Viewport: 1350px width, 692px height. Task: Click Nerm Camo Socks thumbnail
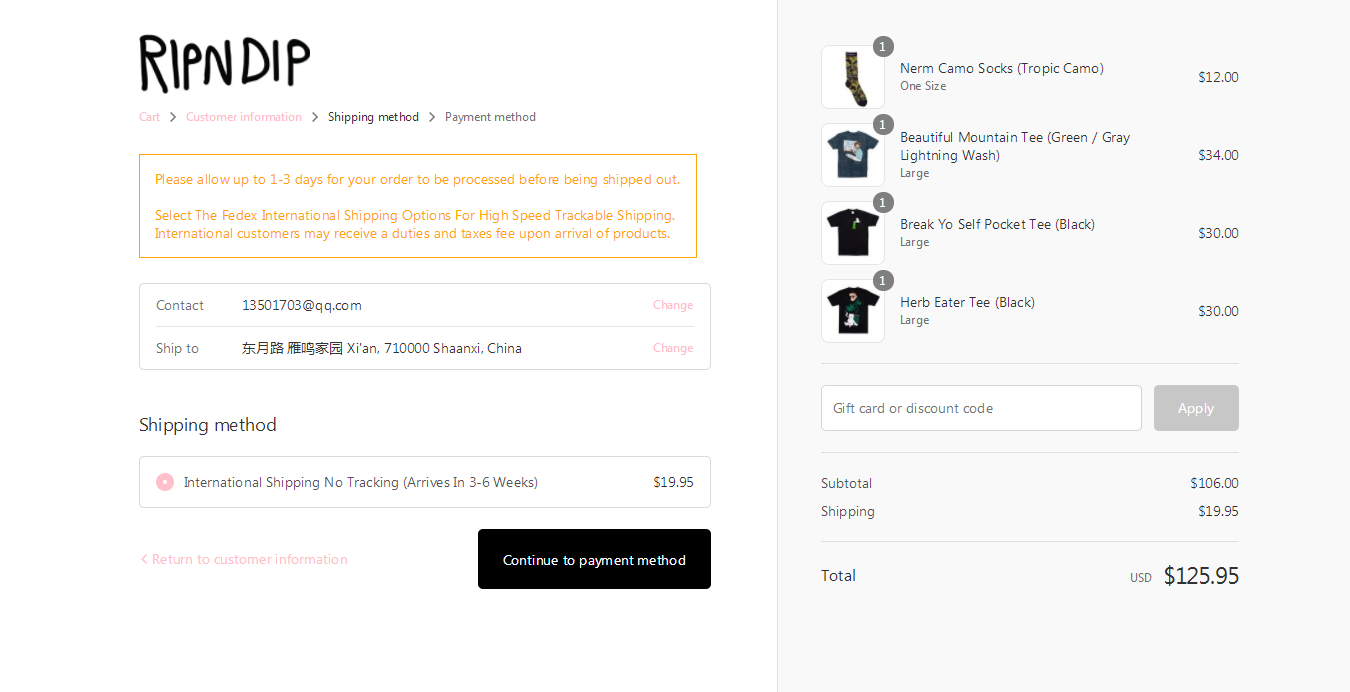click(x=853, y=77)
